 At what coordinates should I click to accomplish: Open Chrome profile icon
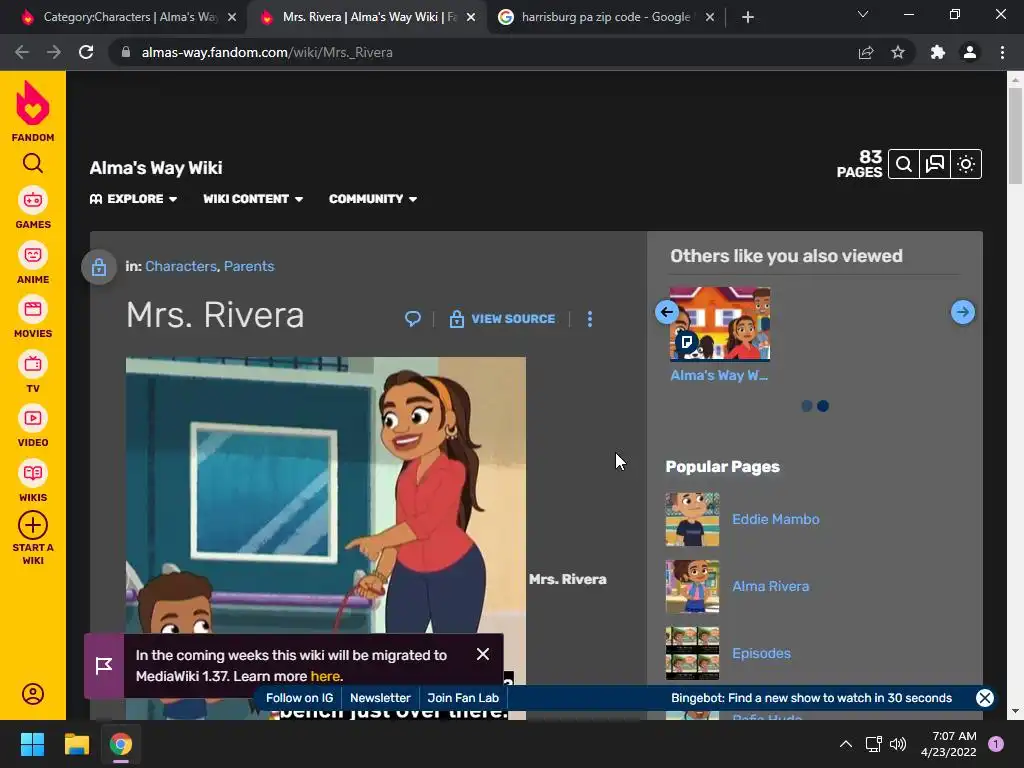[970, 52]
